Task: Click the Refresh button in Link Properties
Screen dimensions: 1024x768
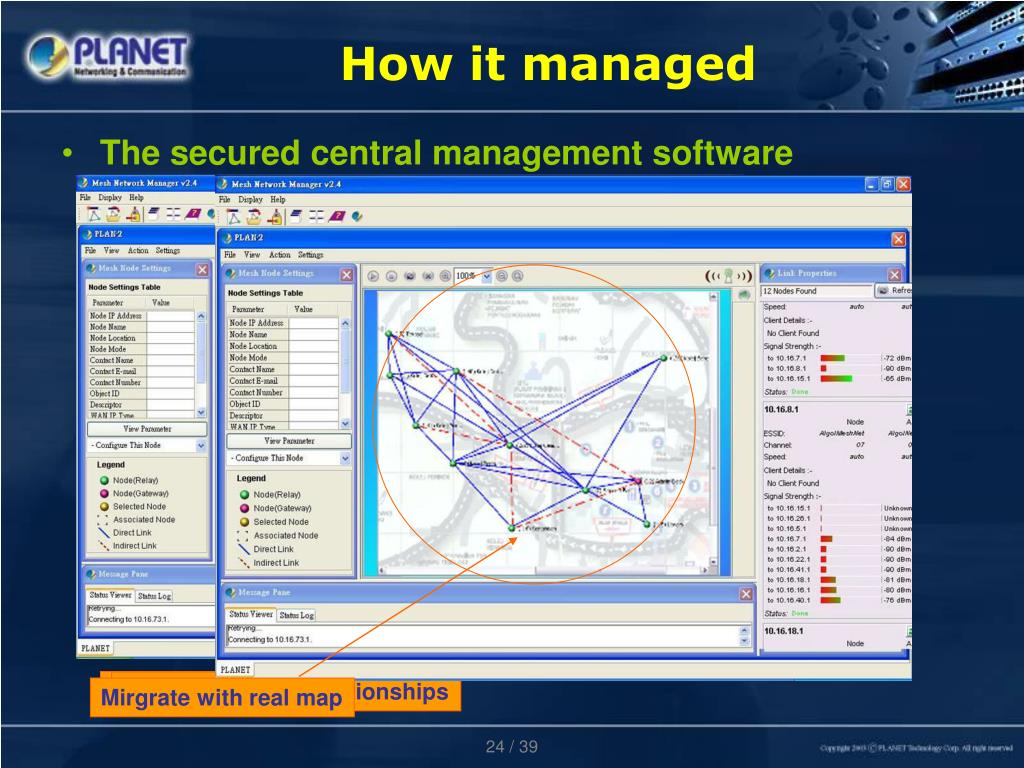Action: point(893,291)
